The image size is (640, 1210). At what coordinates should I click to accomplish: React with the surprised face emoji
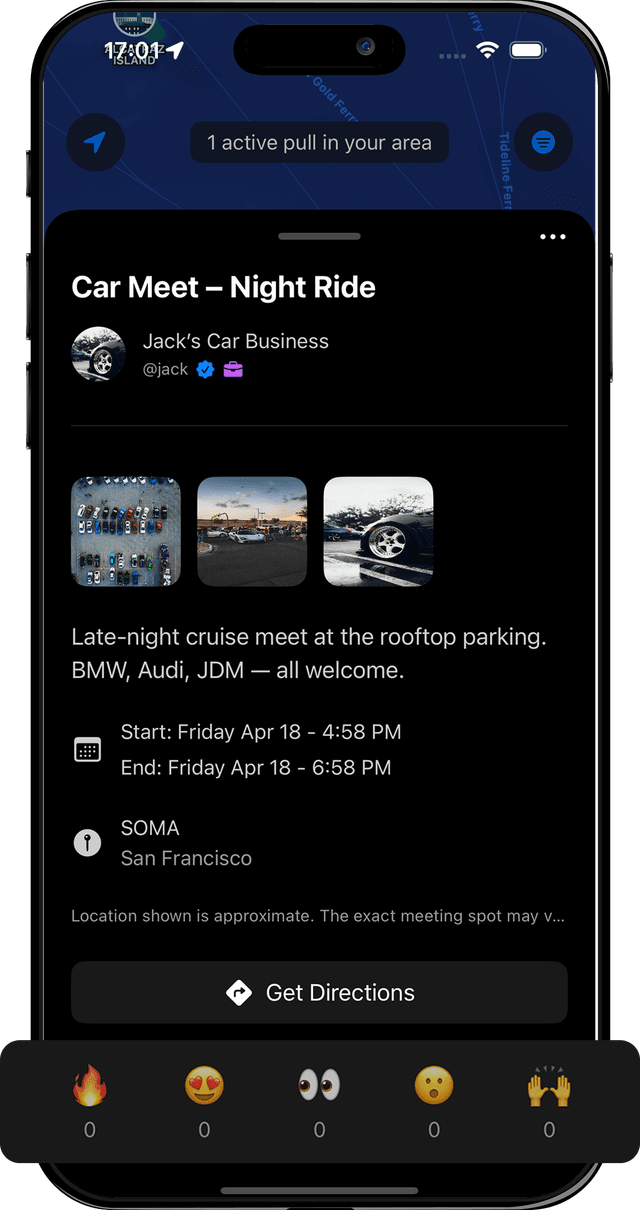click(434, 1085)
